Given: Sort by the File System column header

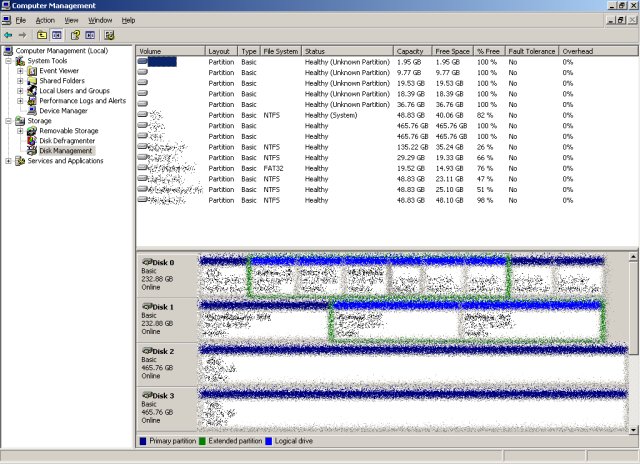Looking at the screenshot, I should [x=281, y=51].
